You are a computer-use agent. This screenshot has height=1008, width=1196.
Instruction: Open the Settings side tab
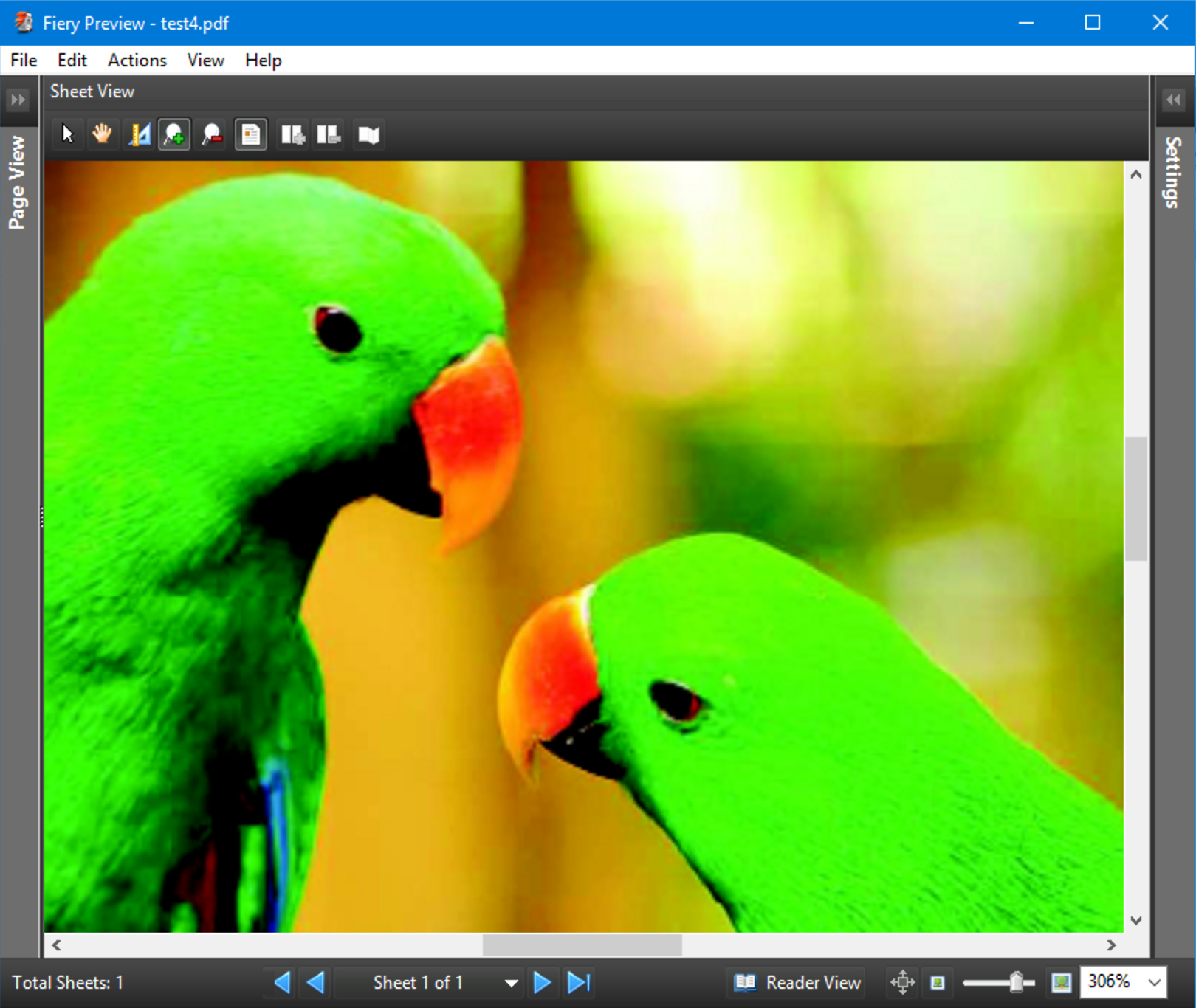tap(1173, 172)
